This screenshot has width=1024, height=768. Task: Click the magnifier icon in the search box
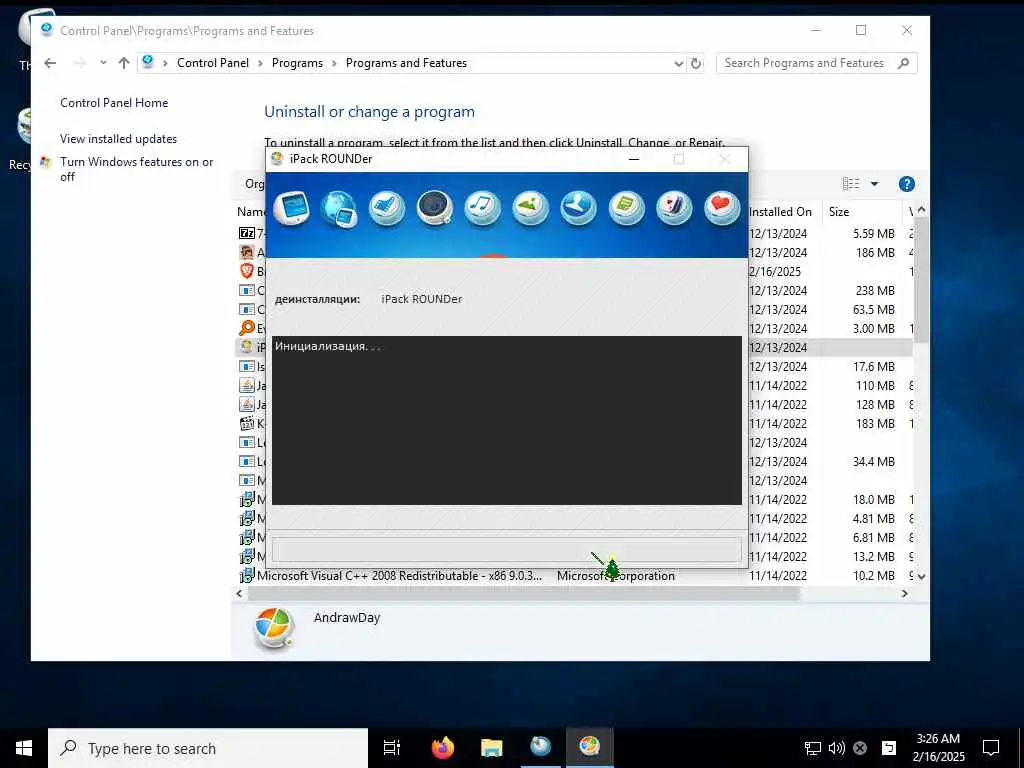[904, 63]
